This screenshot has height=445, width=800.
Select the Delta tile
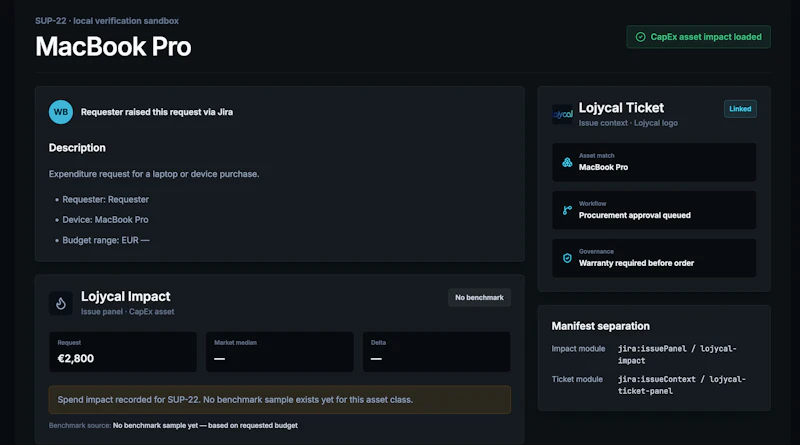click(x=436, y=352)
